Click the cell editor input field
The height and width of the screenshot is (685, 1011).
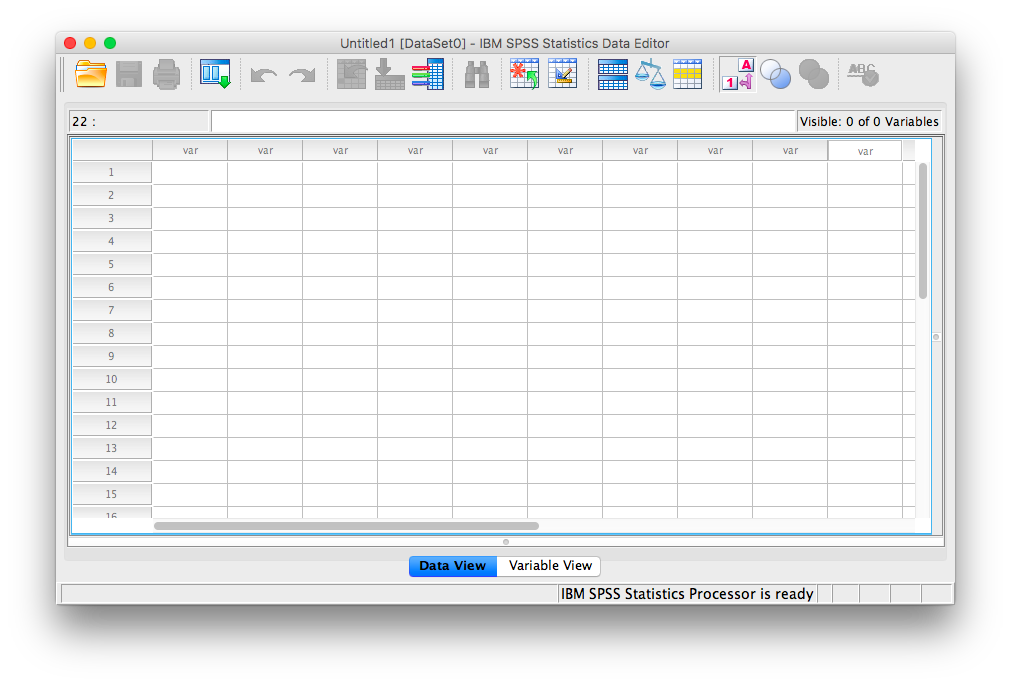click(x=503, y=121)
